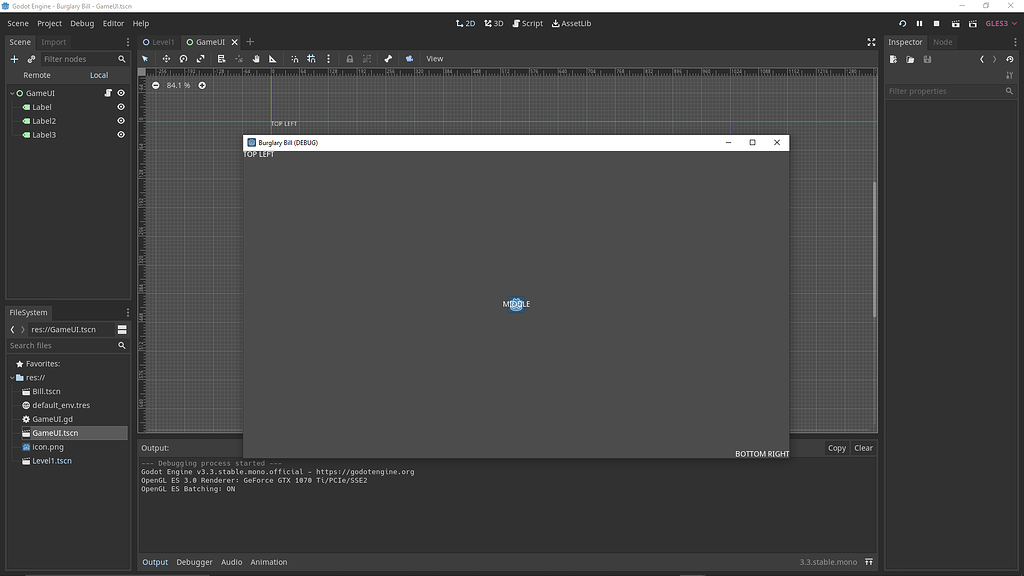Hide the Label3 node
The height and width of the screenshot is (576, 1024).
click(120, 135)
